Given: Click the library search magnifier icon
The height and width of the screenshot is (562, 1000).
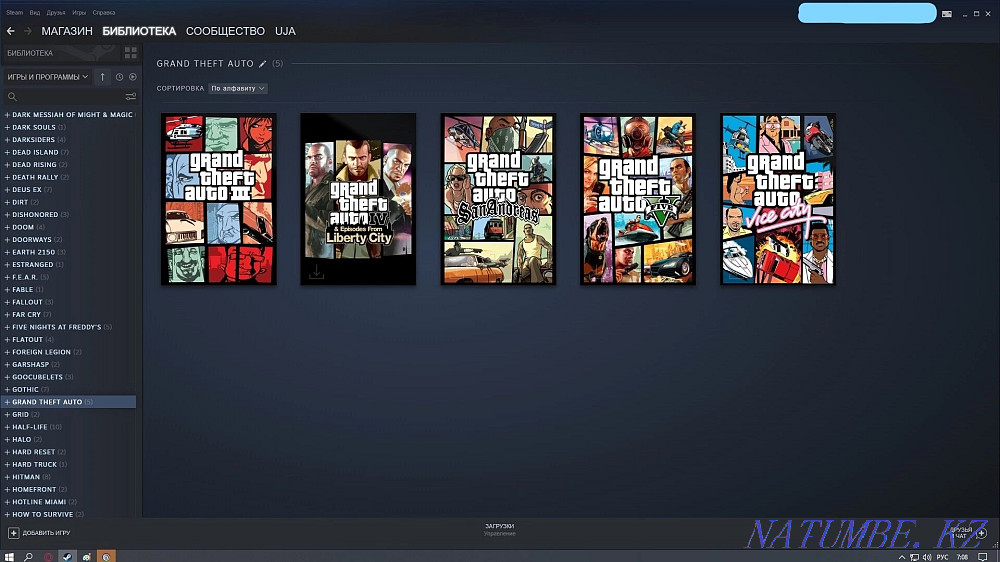Looking at the screenshot, I should pos(12,96).
